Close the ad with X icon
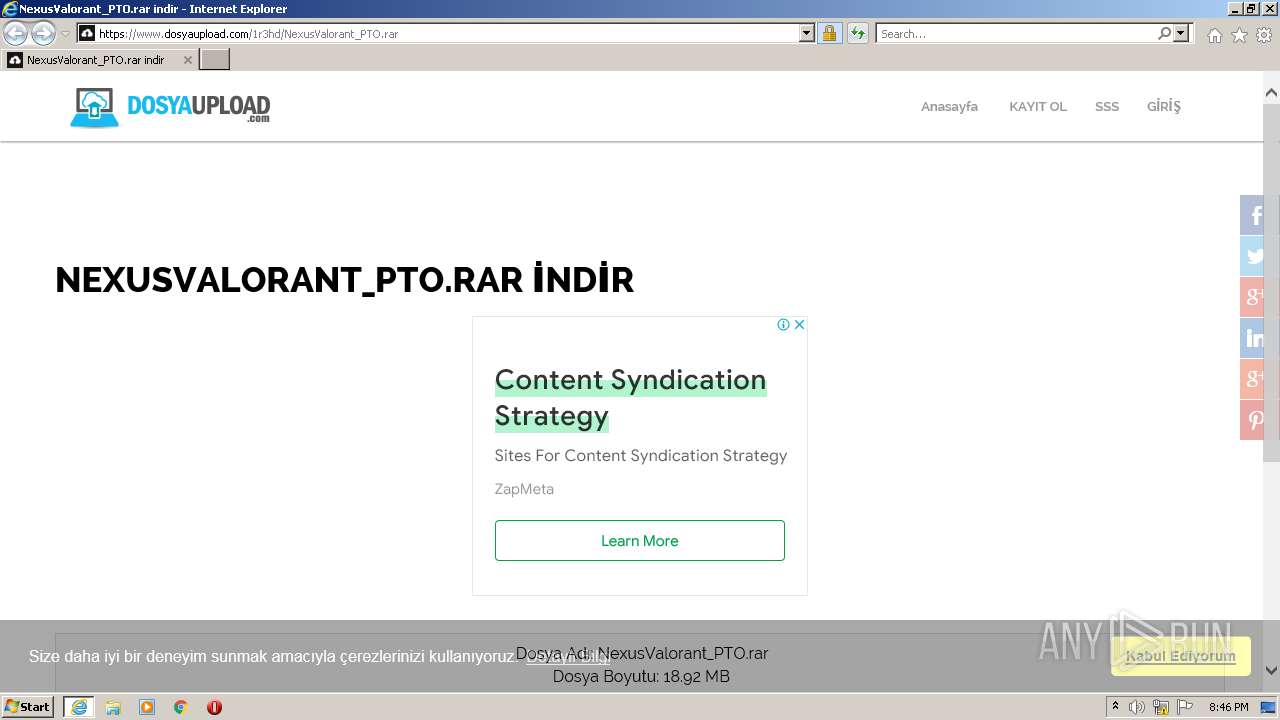Image resolution: width=1280 pixels, height=720 pixels. [x=799, y=324]
